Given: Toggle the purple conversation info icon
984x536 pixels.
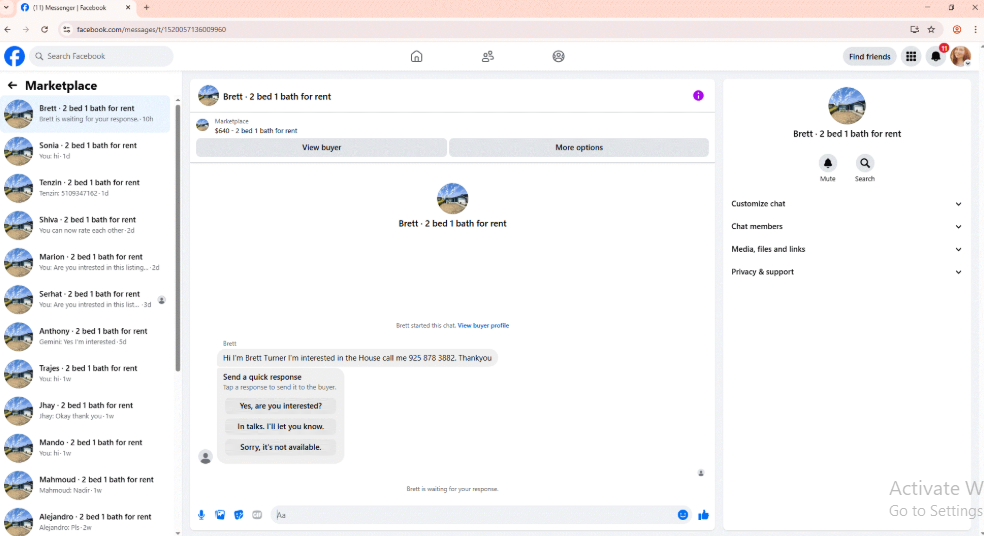Looking at the screenshot, I should pos(698,96).
